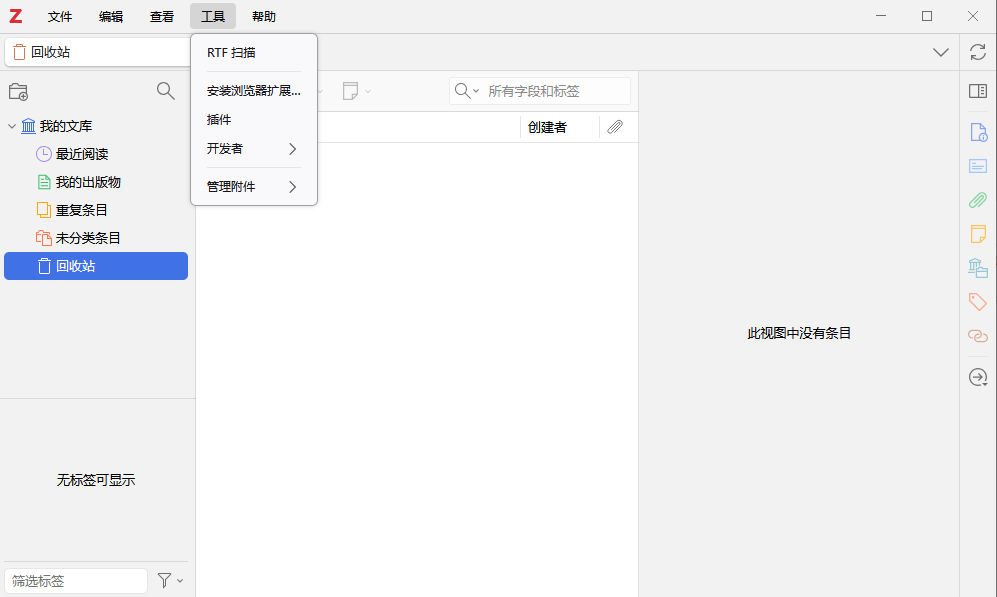Select 我的文库 library
Viewport: 997px width, 597px height.
[65, 126]
